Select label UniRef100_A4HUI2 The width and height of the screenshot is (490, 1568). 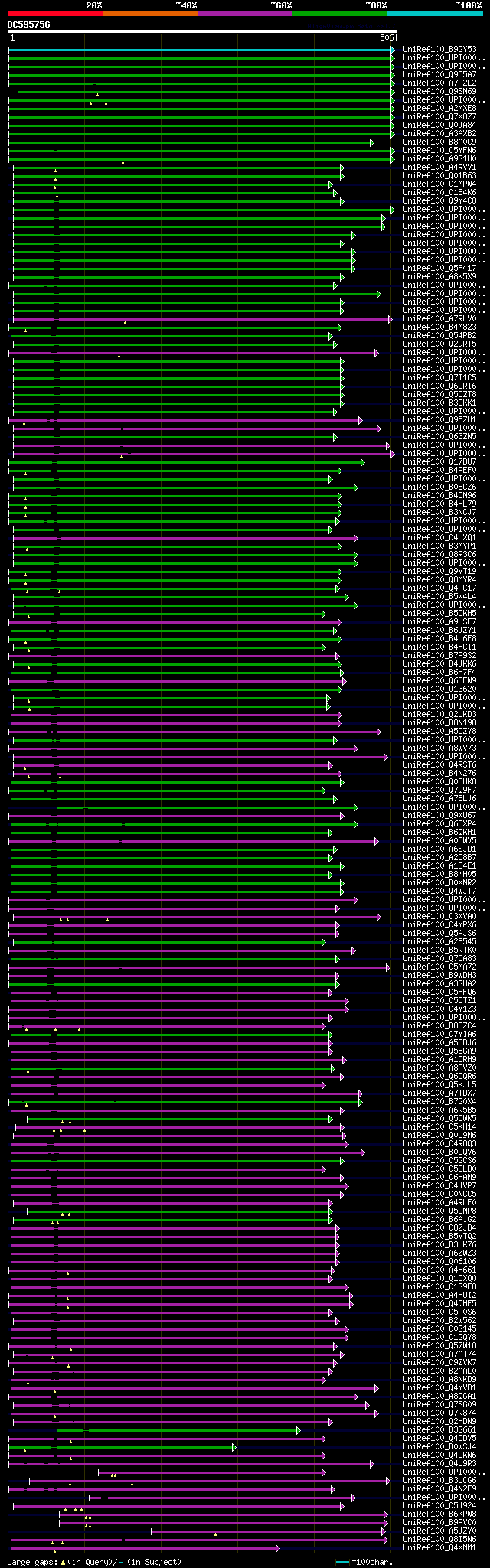[x=439, y=1296]
